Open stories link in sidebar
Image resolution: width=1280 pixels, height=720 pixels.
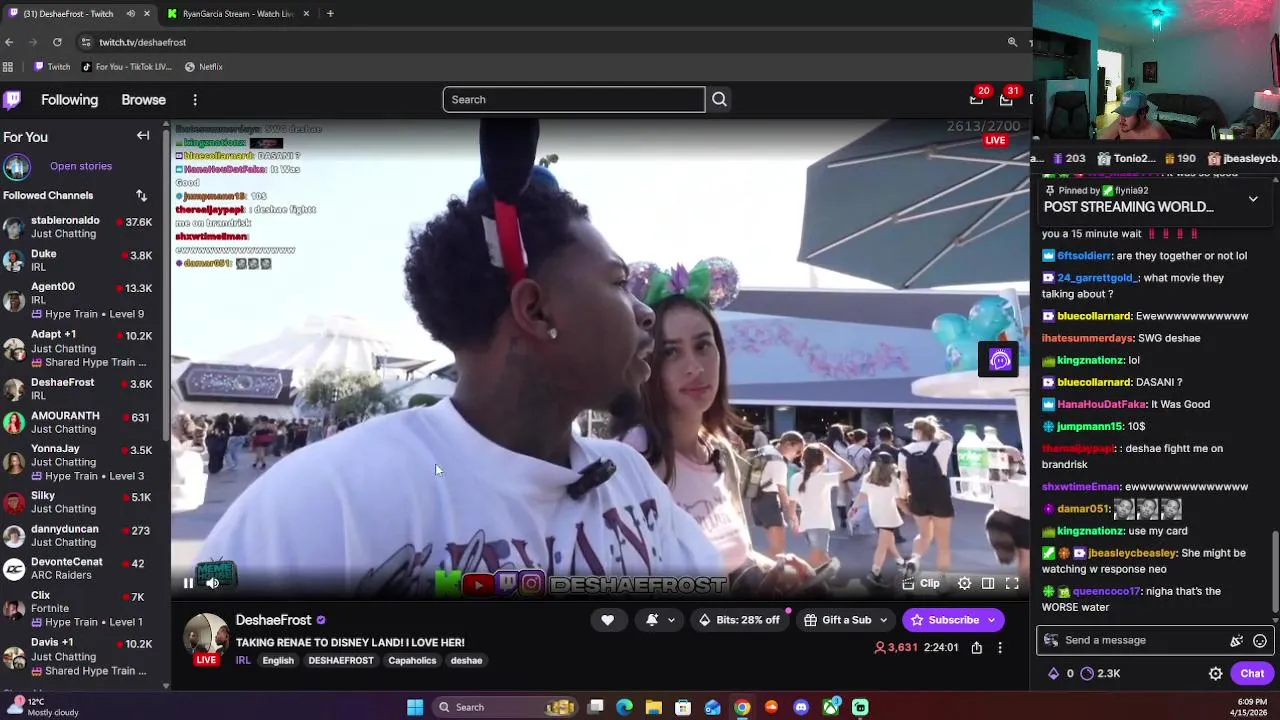[81, 166]
